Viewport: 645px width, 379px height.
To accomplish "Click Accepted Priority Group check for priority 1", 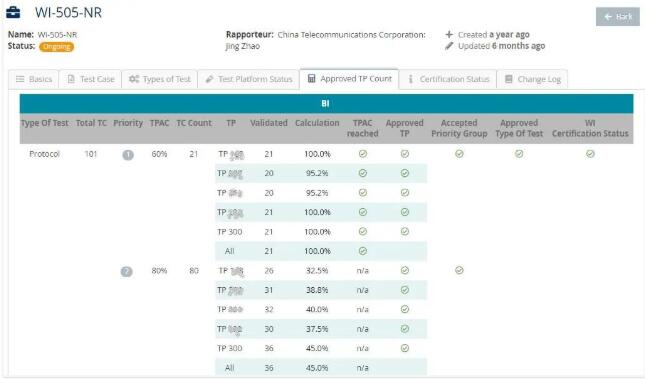I will 459,154.
